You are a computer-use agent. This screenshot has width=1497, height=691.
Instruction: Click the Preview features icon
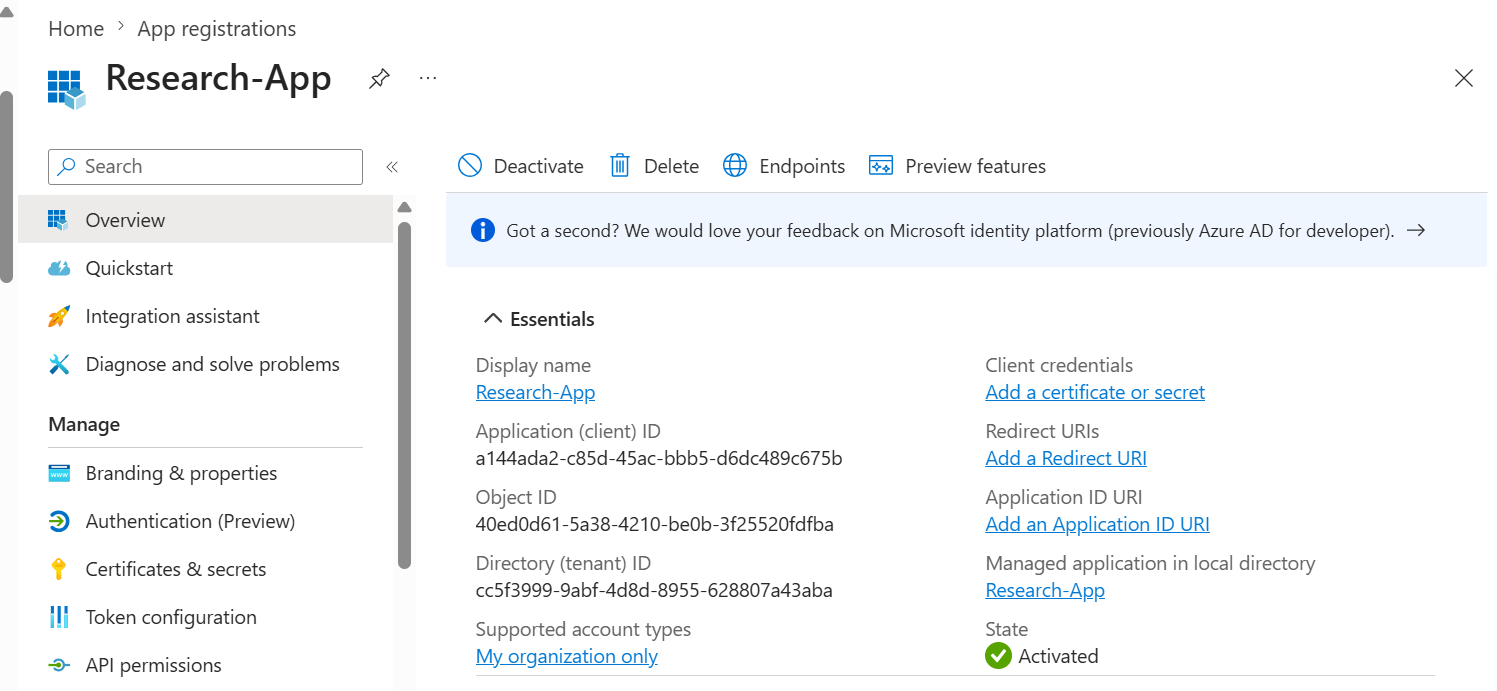click(881, 166)
